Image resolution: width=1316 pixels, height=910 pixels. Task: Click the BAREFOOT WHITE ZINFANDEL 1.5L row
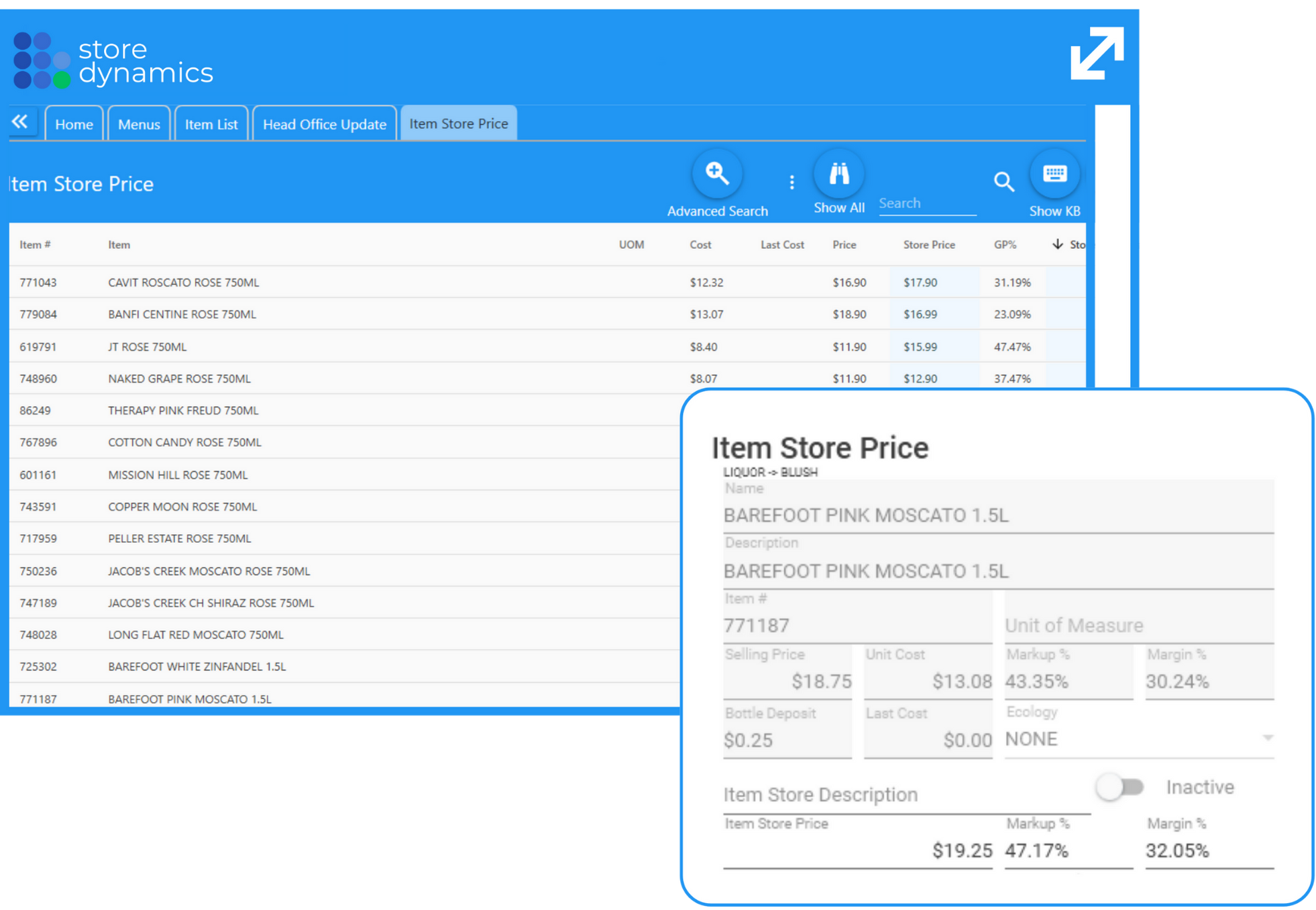[197, 666]
